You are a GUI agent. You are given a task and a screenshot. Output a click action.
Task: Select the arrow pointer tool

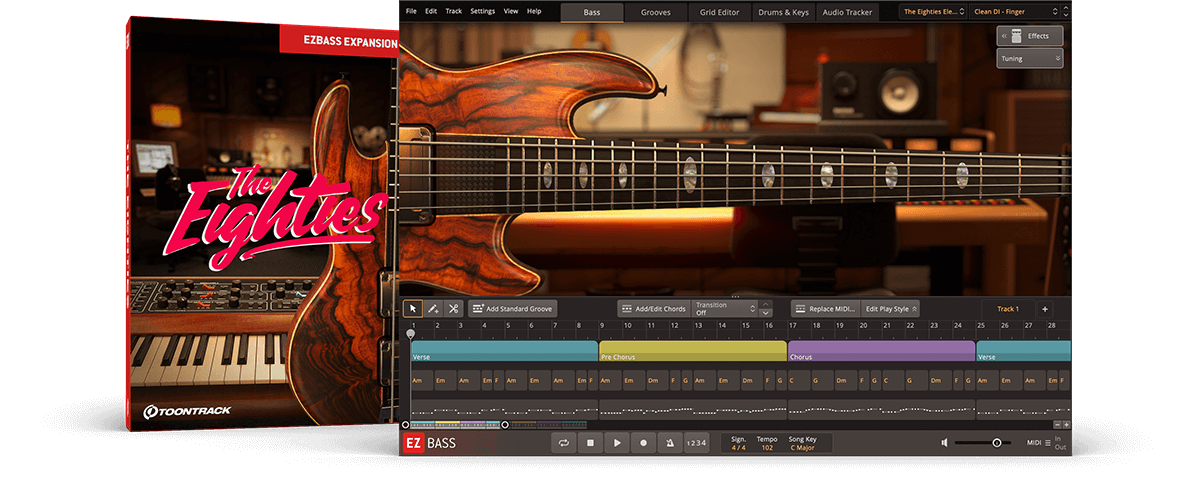(x=412, y=309)
